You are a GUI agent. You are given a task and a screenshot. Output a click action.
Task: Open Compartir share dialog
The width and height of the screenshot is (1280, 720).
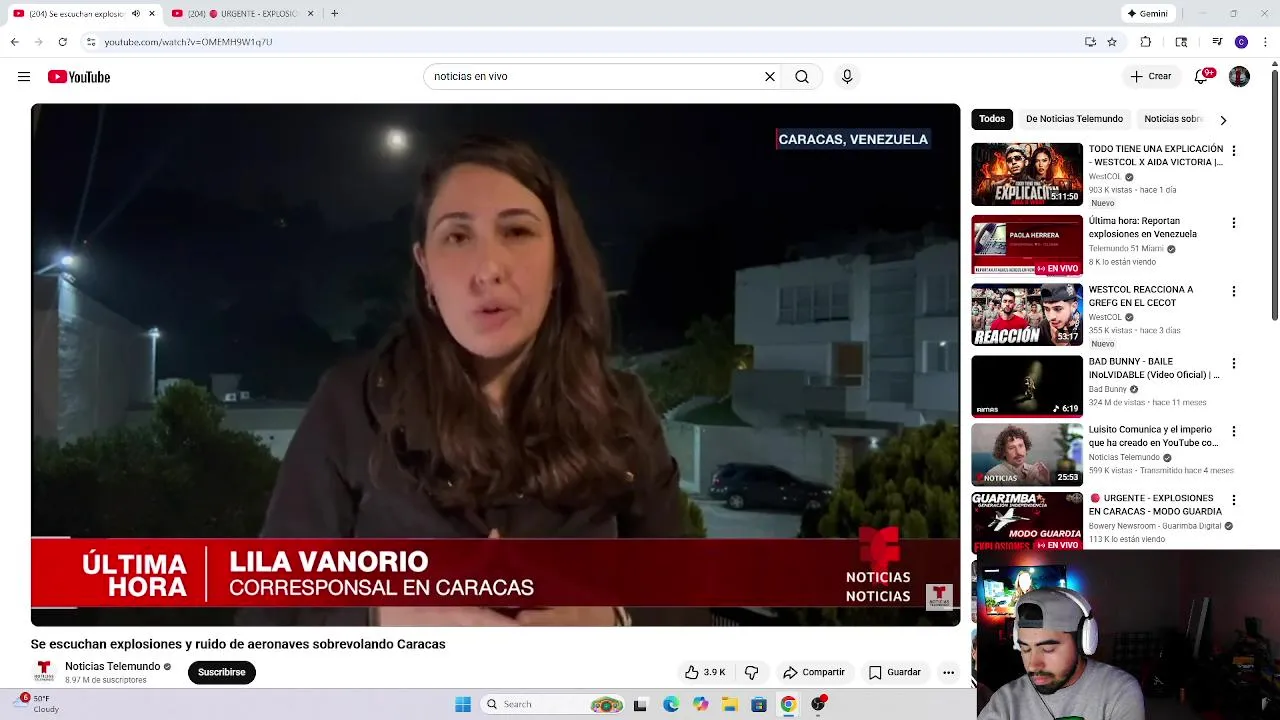coord(814,672)
